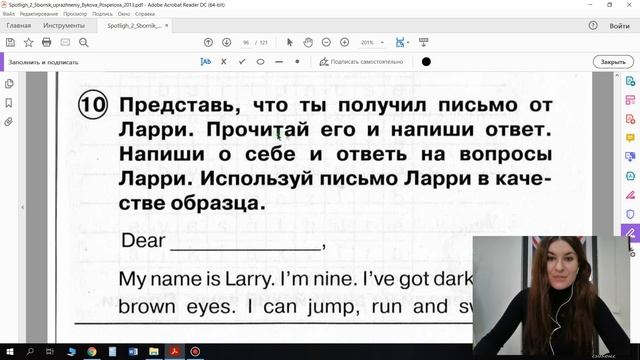The width and height of the screenshot is (640, 360).
Task: Open the yellow comment tool in right pane
Action: tap(630, 138)
